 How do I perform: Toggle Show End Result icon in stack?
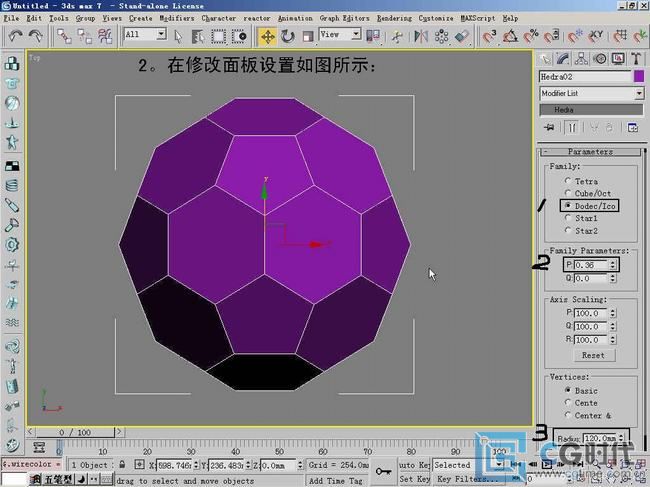pyautogui.click(x=572, y=127)
